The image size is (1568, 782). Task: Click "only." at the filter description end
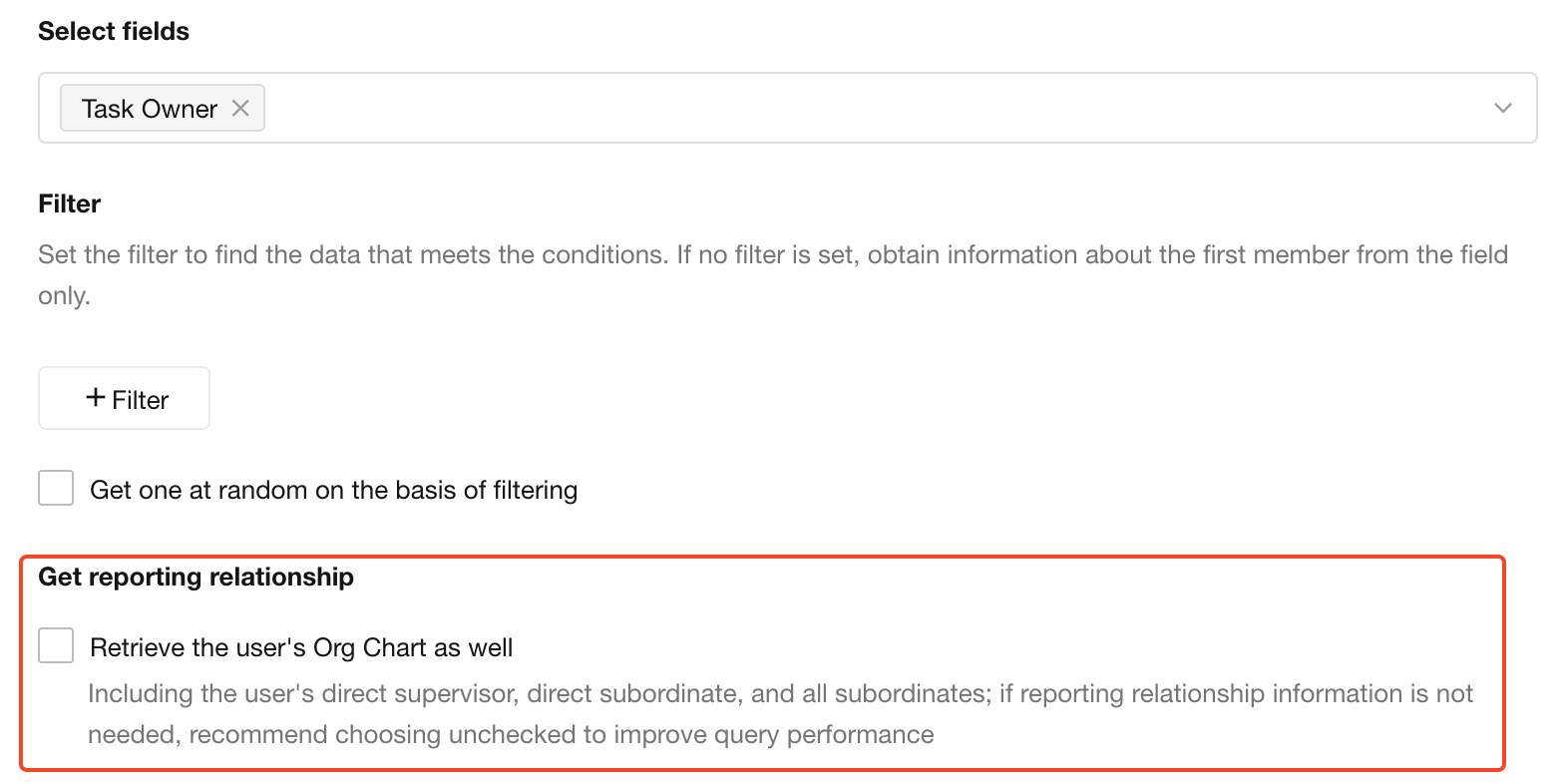[64, 295]
